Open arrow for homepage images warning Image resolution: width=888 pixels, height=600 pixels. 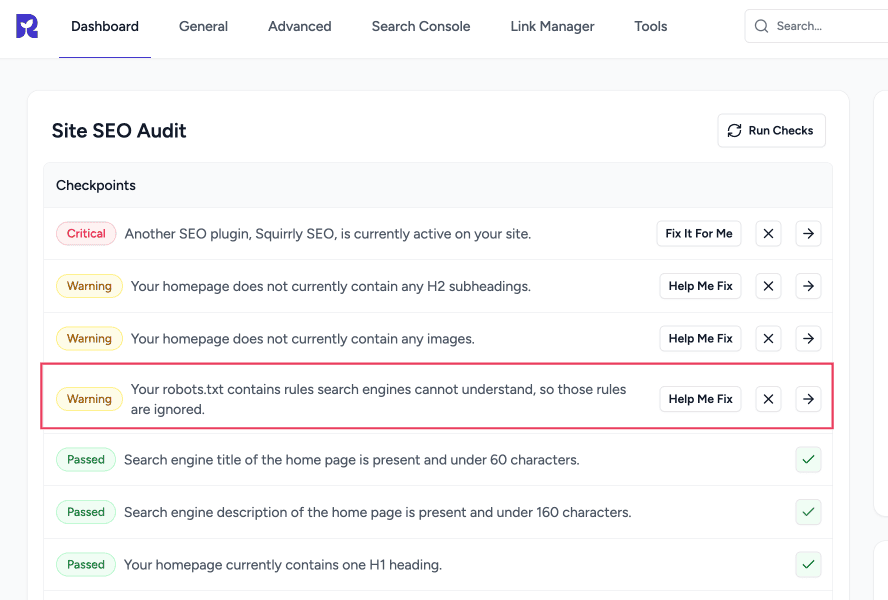pyautogui.click(x=808, y=338)
